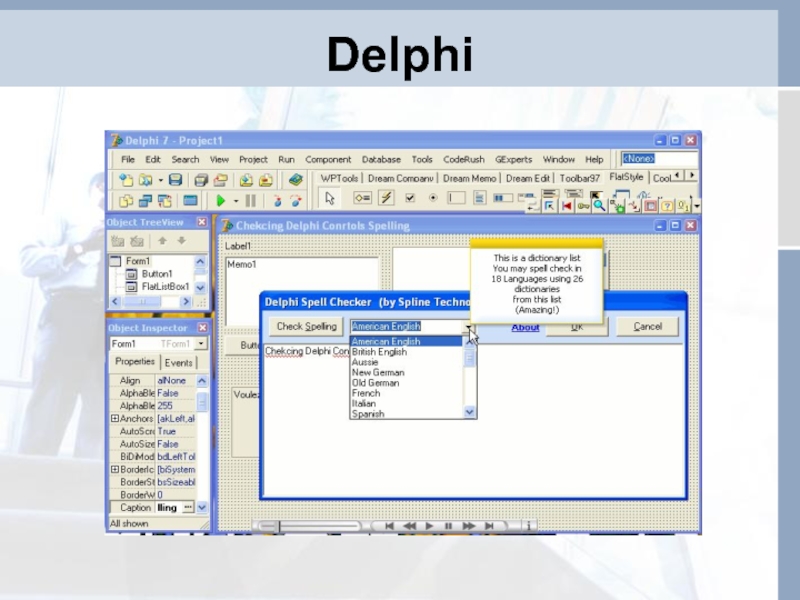The width and height of the screenshot is (800, 600).
Task: Open the Component menu
Action: (328, 160)
